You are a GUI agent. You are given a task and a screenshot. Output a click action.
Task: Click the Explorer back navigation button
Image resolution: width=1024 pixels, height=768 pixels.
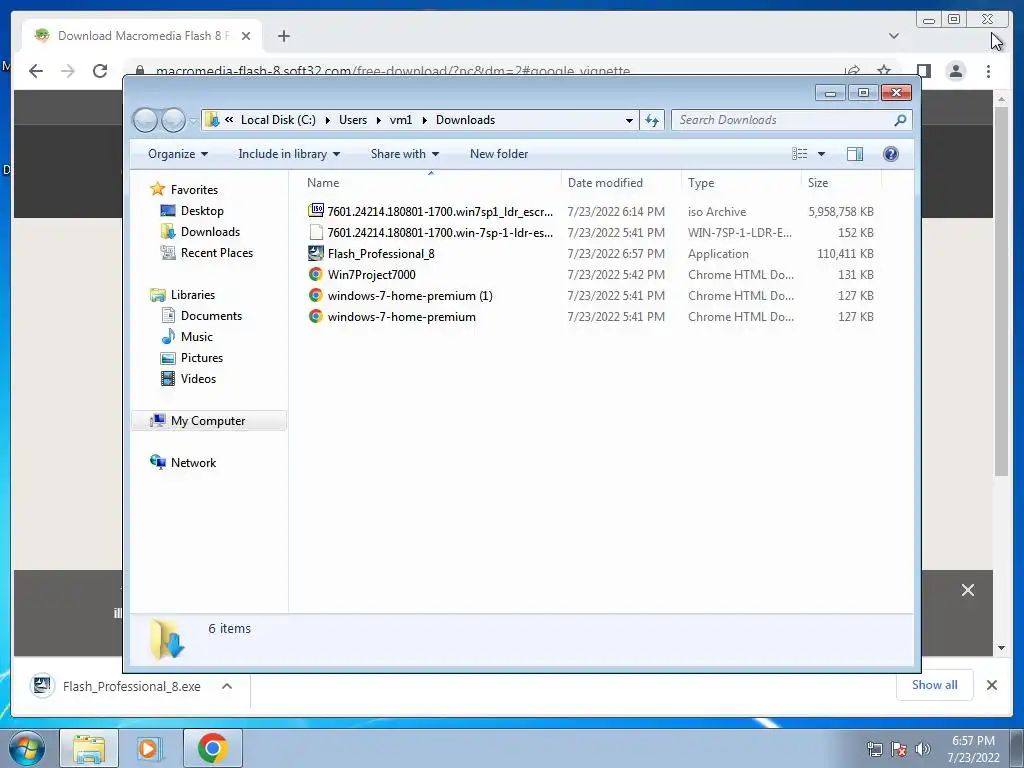coord(146,120)
